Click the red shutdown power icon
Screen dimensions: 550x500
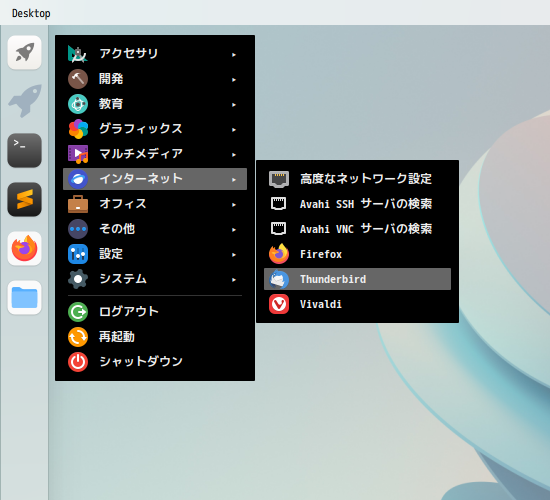tap(78, 362)
